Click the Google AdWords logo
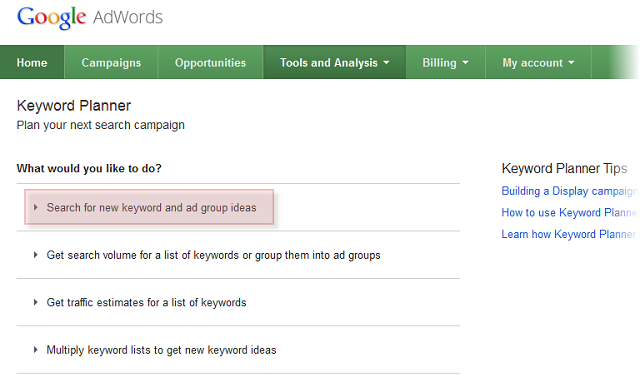Screen dimensions: 640x392 [x=90, y=18]
